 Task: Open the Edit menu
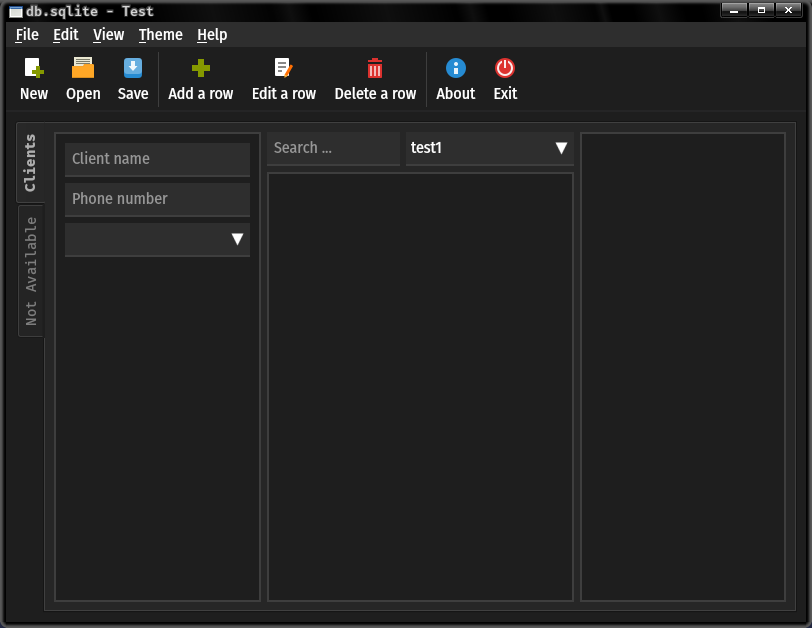coord(66,35)
